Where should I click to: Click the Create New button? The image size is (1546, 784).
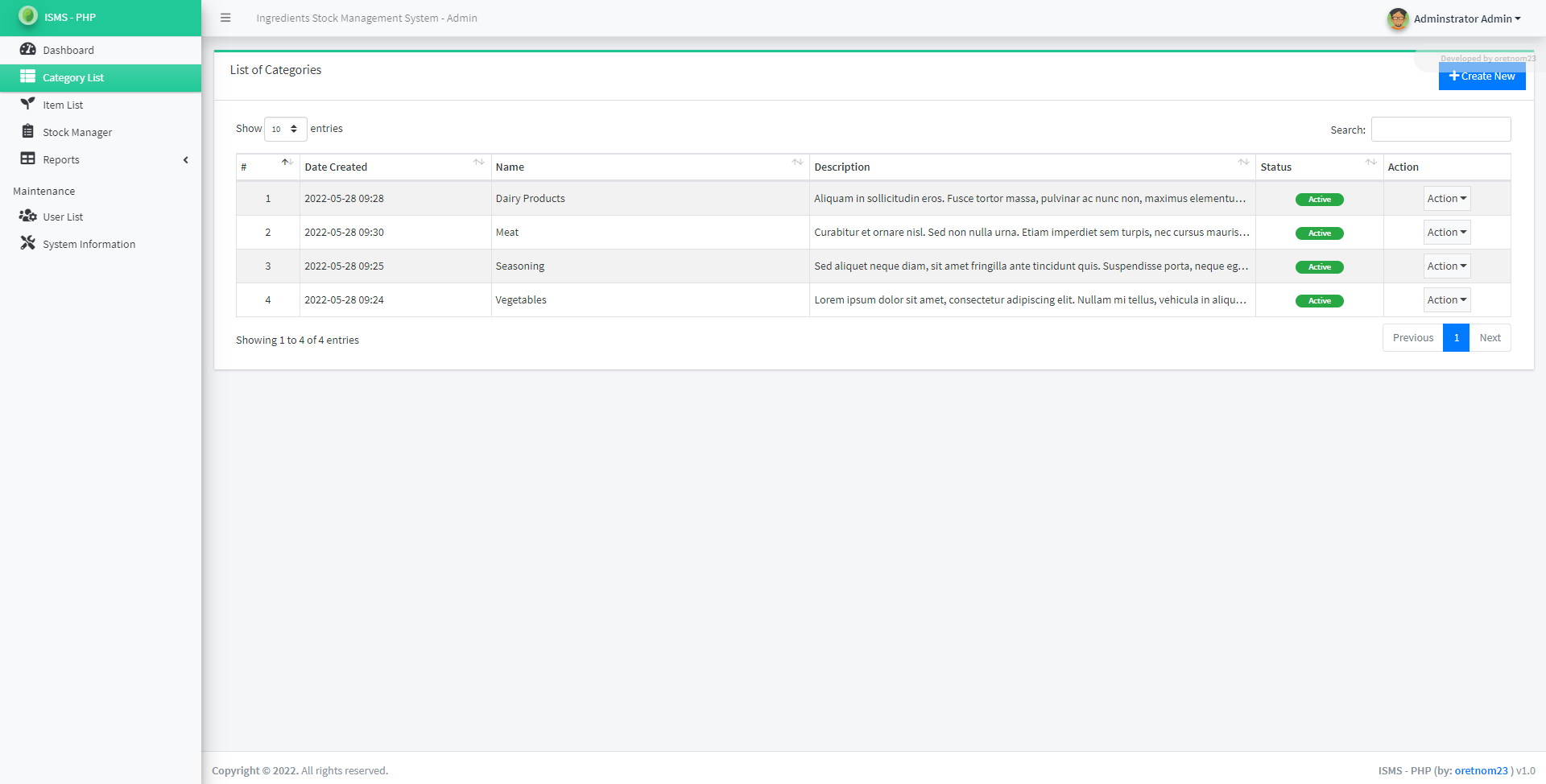pyautogui.click(x=1482, y=76)
